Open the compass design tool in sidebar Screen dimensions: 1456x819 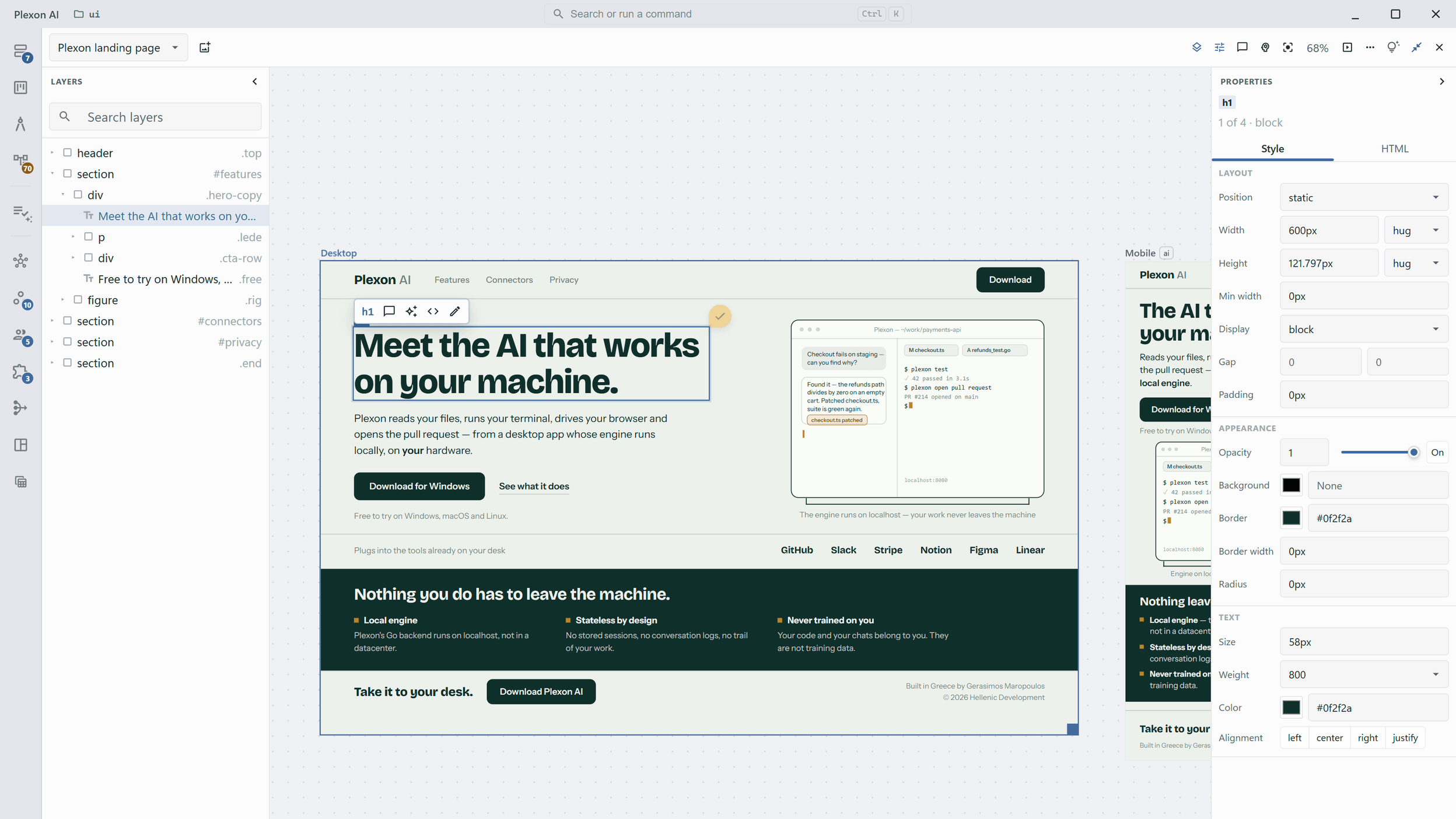click(21, 124)
